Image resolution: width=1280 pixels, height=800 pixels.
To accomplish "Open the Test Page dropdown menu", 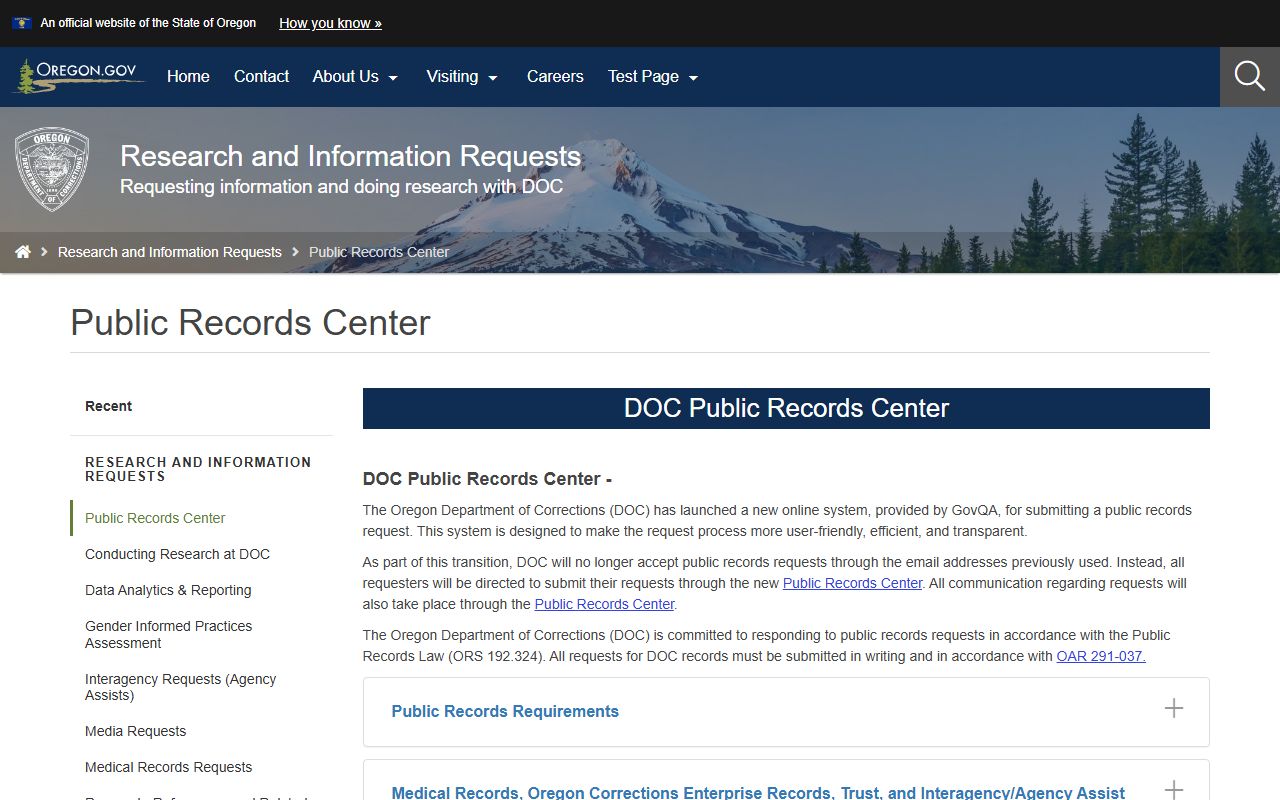I will (x=653, y=76).
